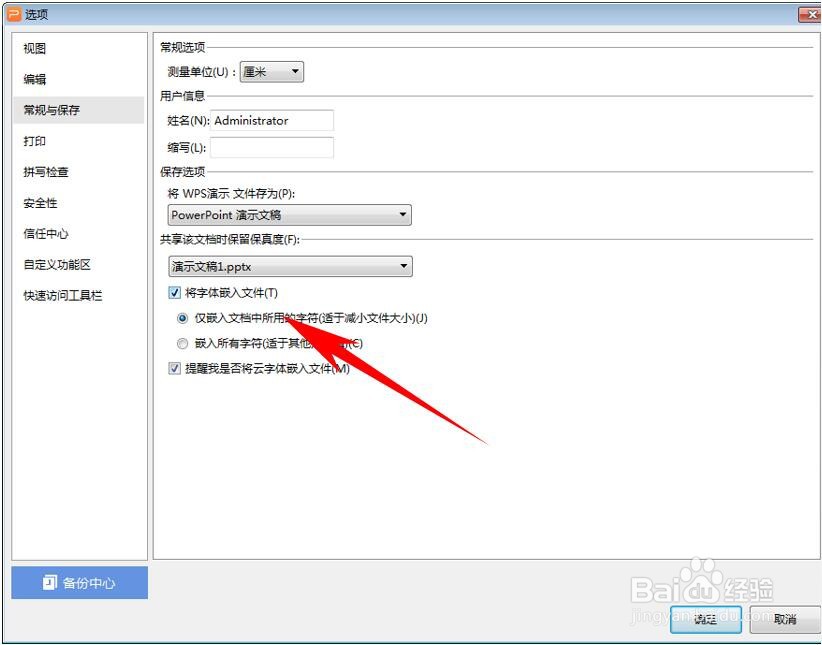Click the 姓名 field containing Administrator

(272, 121)
